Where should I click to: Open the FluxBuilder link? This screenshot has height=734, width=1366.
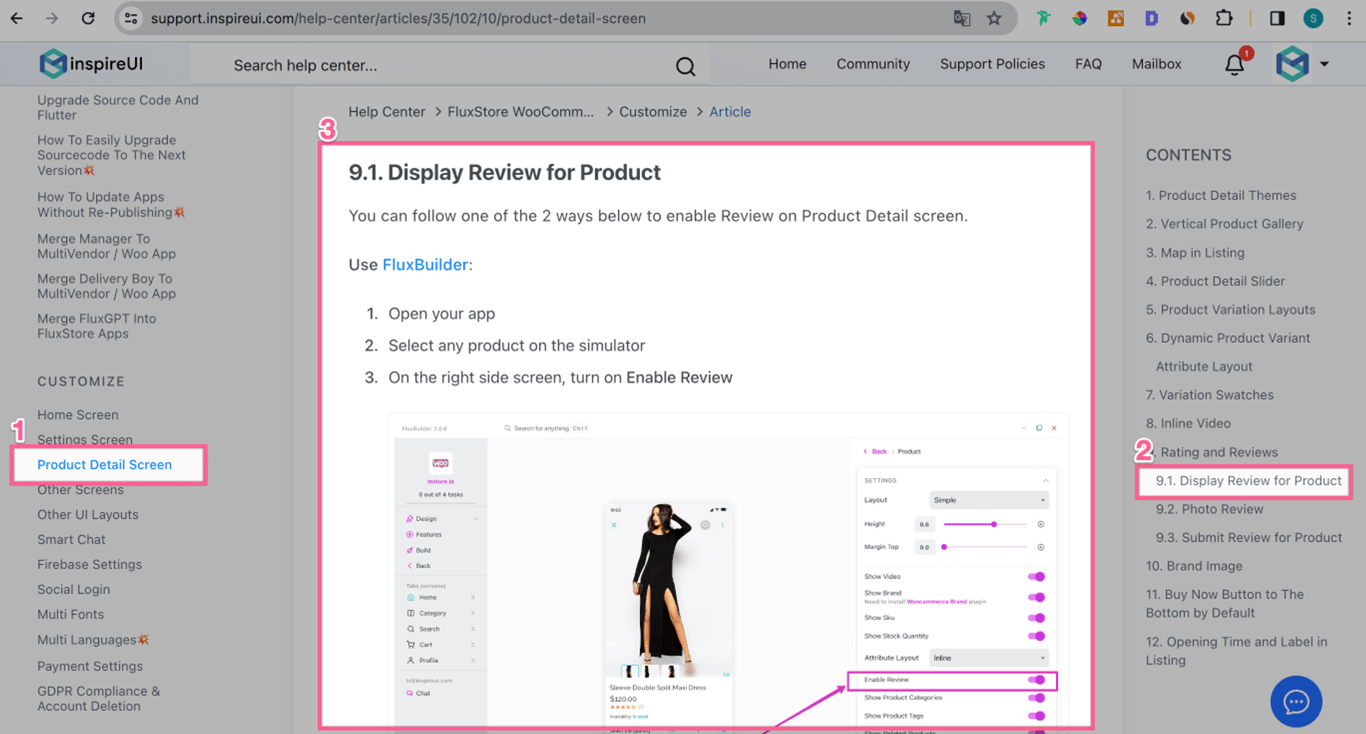425,265
